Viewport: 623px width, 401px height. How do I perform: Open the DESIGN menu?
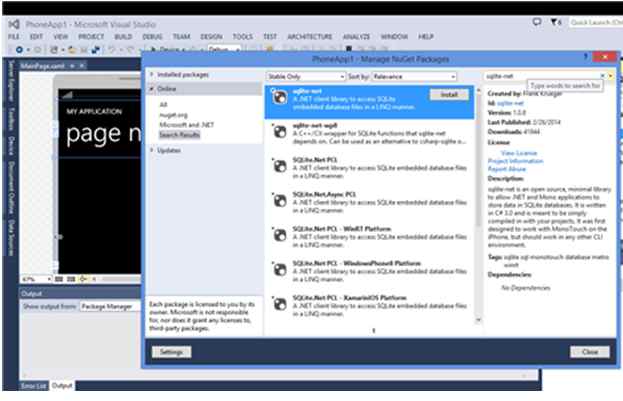[x=211, y=36]
